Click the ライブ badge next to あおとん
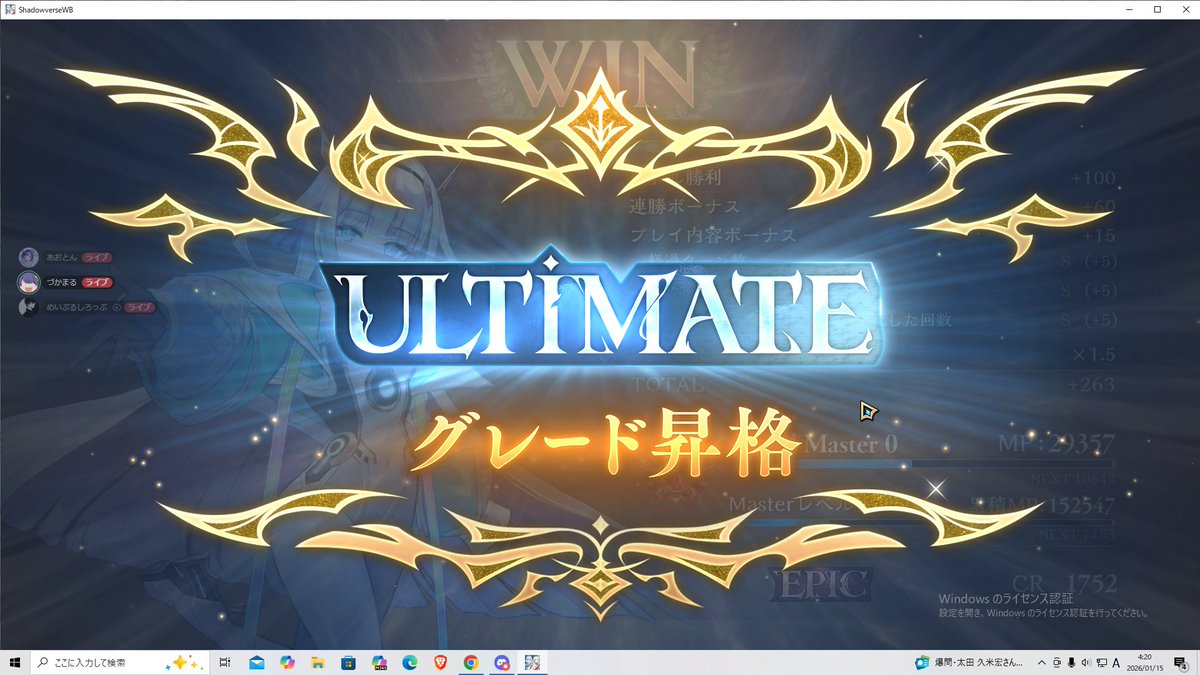 [96, 257]
